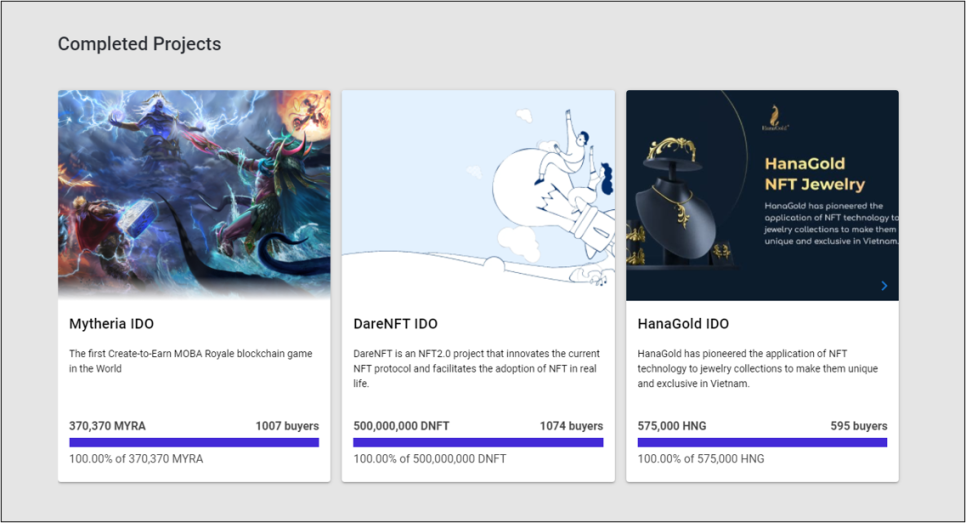This screenshot has height=523, width=966.
Task: Click '100.00% of 575,000 HNG' text
Action: [700, 459]
